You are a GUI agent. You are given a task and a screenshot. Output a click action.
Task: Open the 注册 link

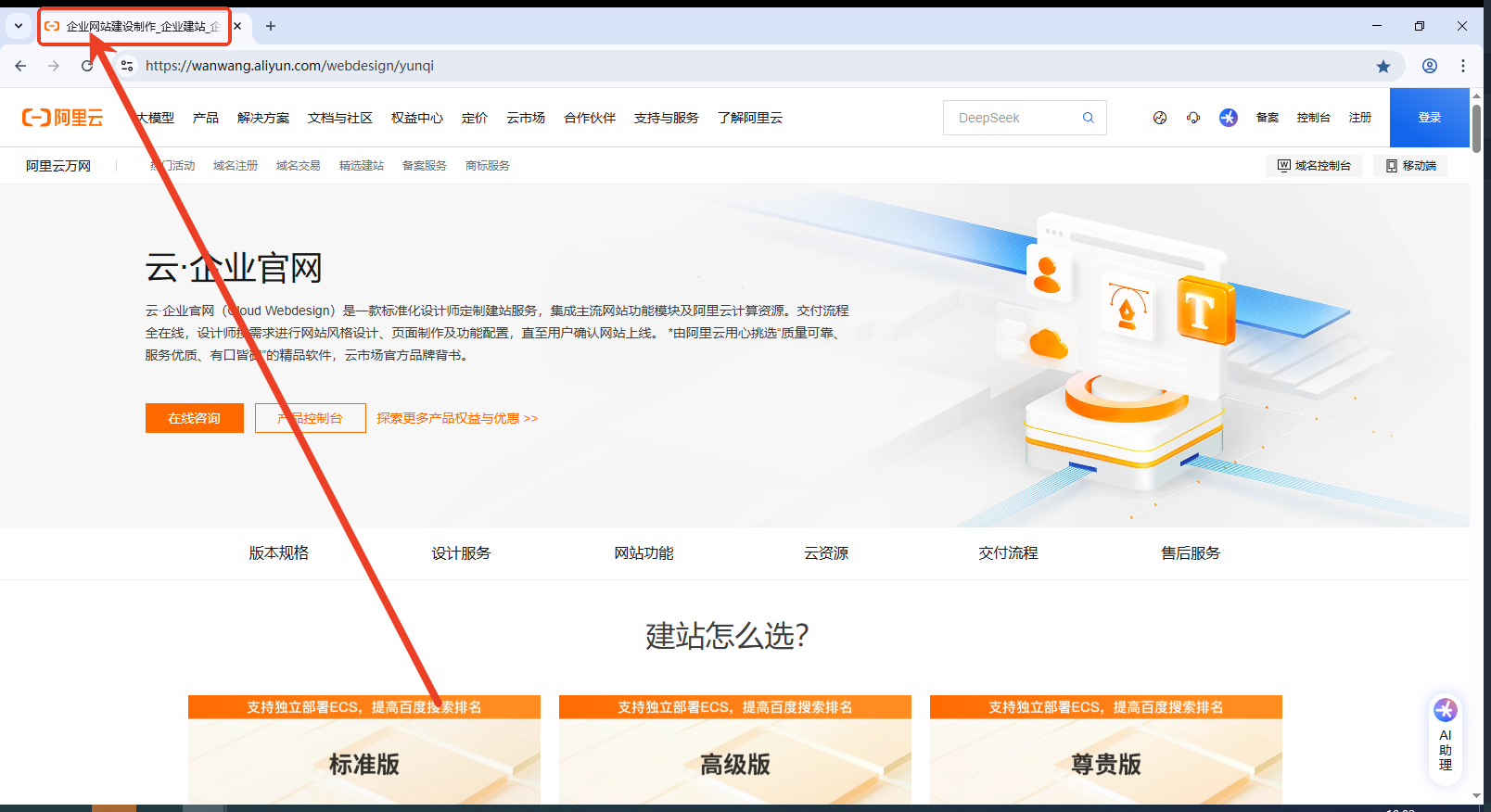[x=1360, y=118]
